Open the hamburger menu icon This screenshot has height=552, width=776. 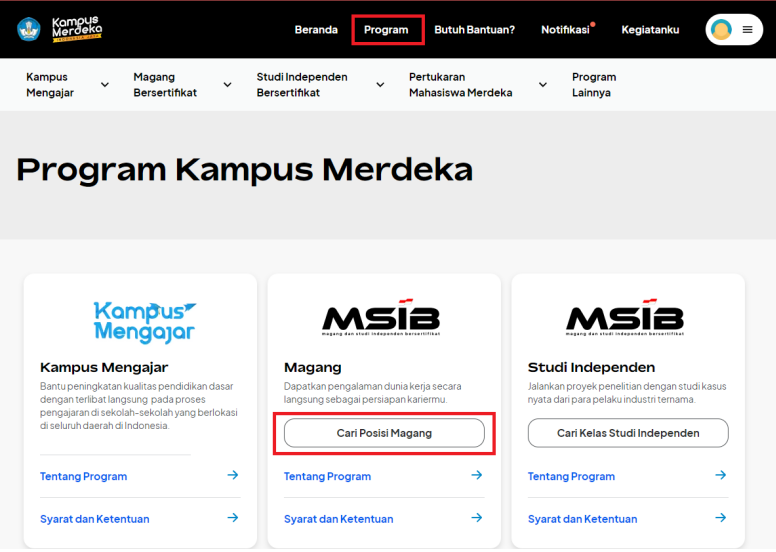pos(747,30)
